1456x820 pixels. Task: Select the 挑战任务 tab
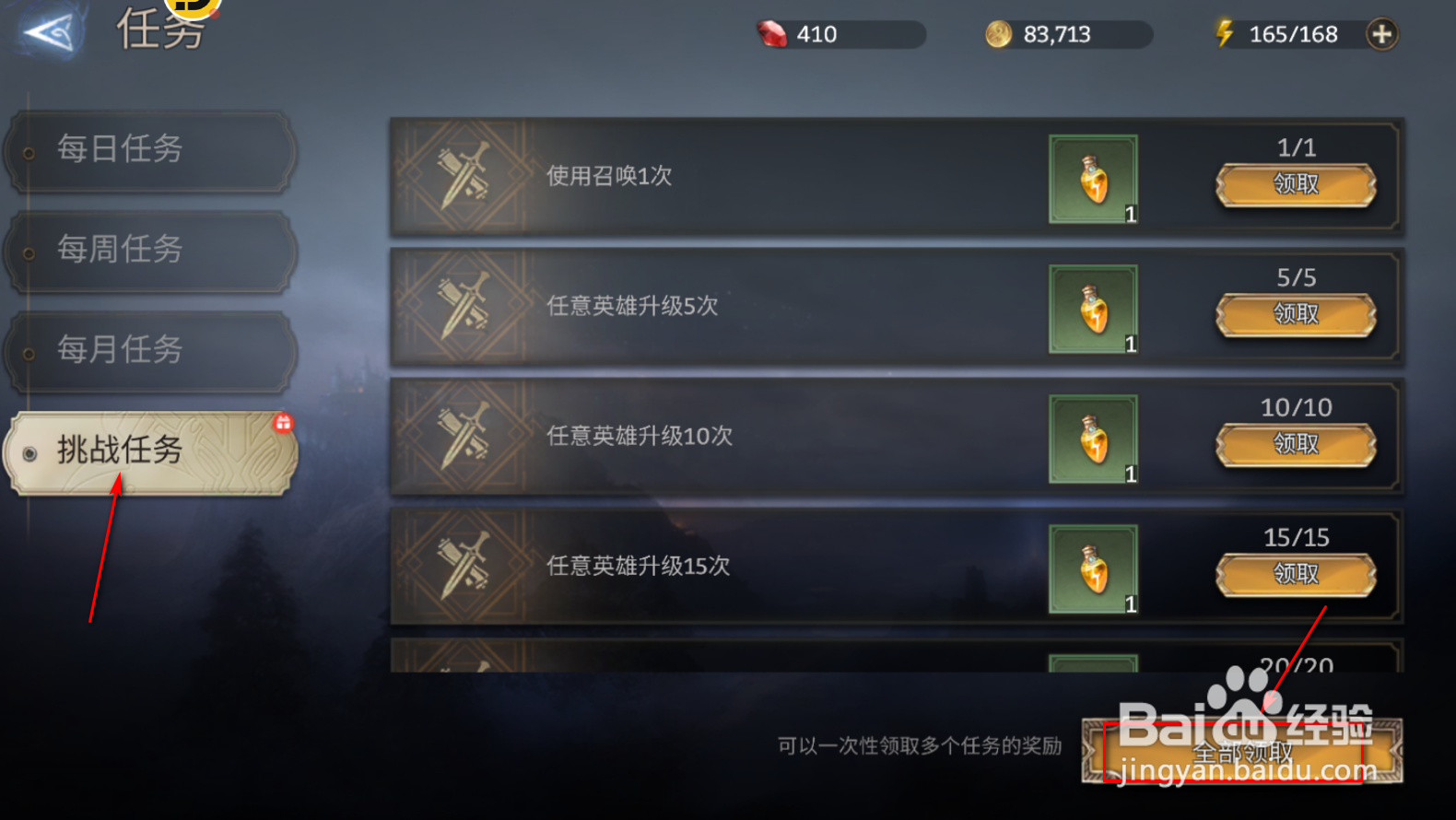150,451
